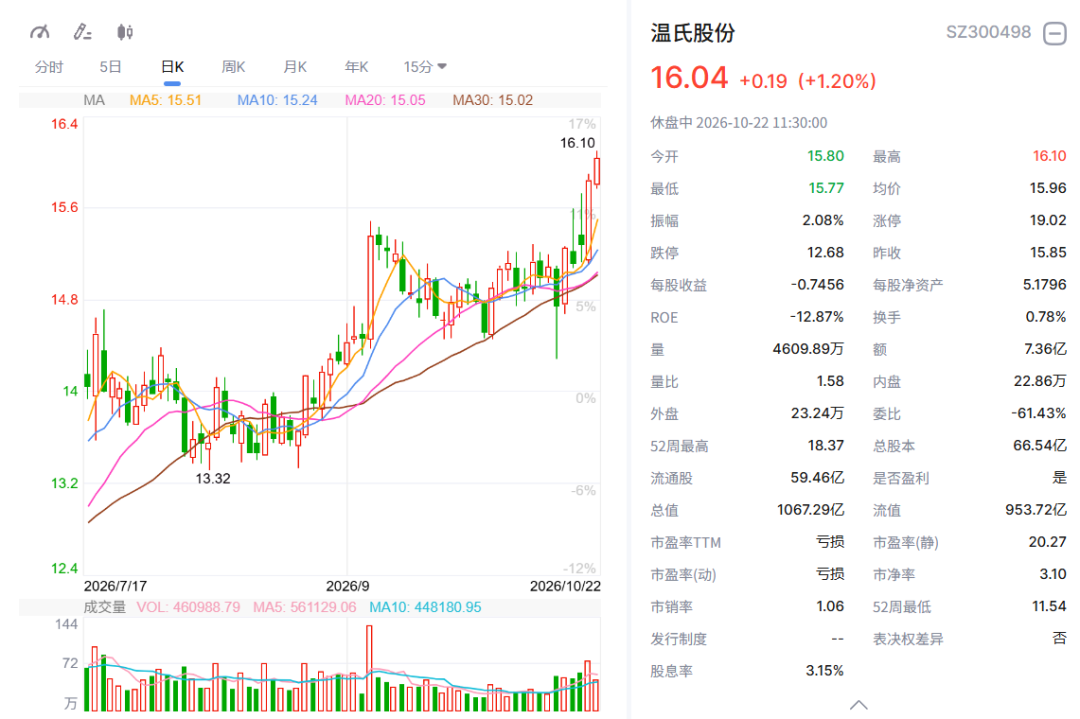Image resolution: width=1080 pixels, height=719 pixels.
Task: Collapse the stock details chevron at bottom
Action: [858, 705]
